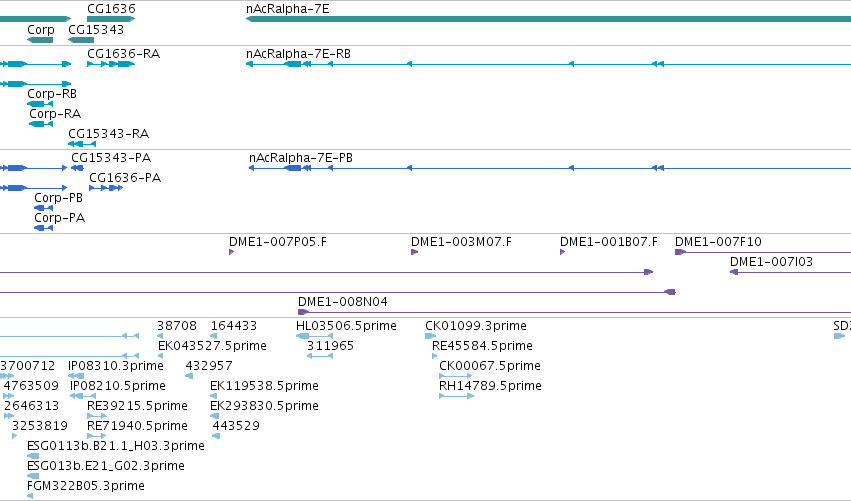Screen dimensions: 851x501
Task: Select the CG1636-RA transcript label
Action: coord(124,54)
